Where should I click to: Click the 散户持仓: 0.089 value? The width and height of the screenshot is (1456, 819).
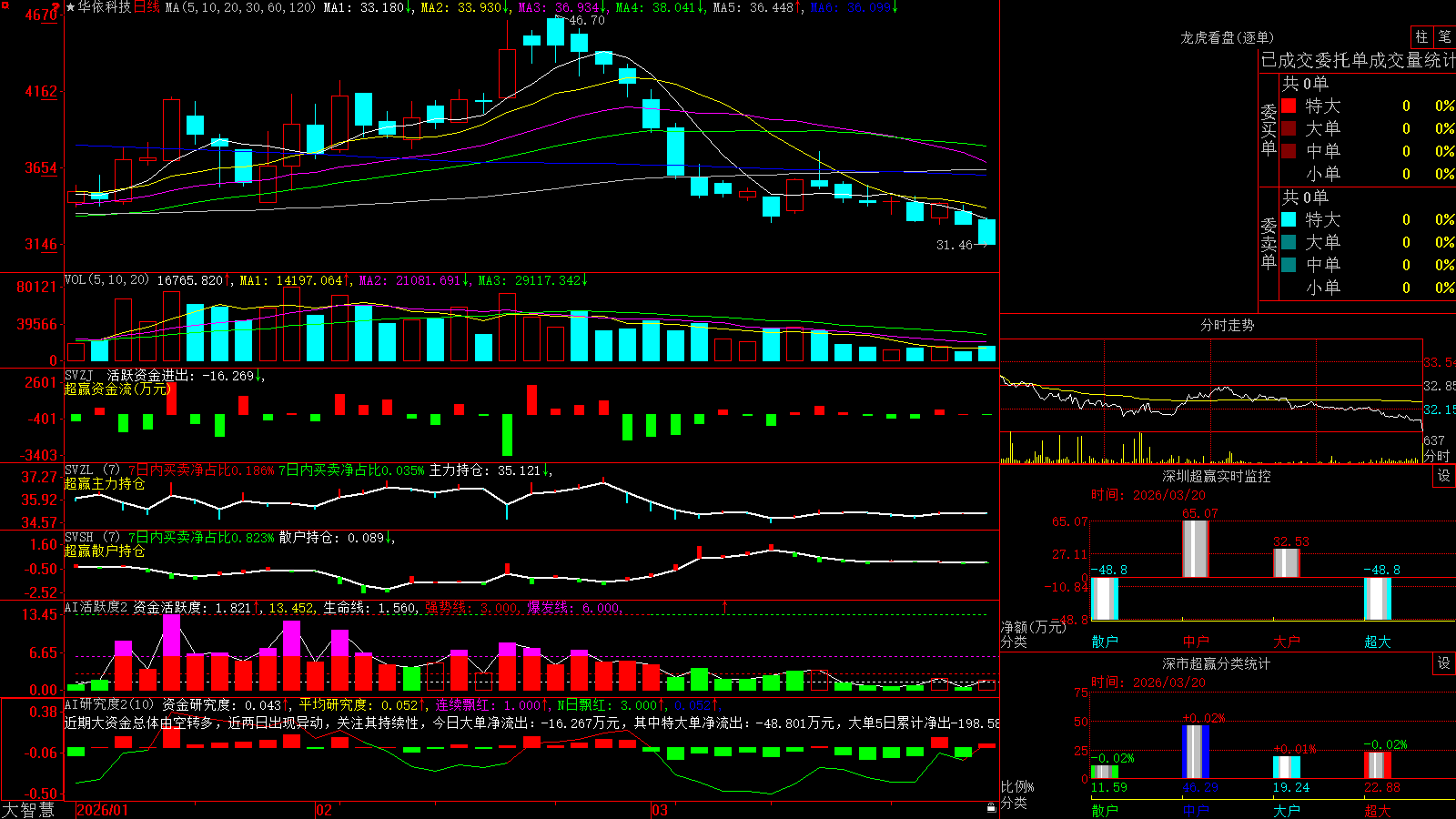click(331, 538)
